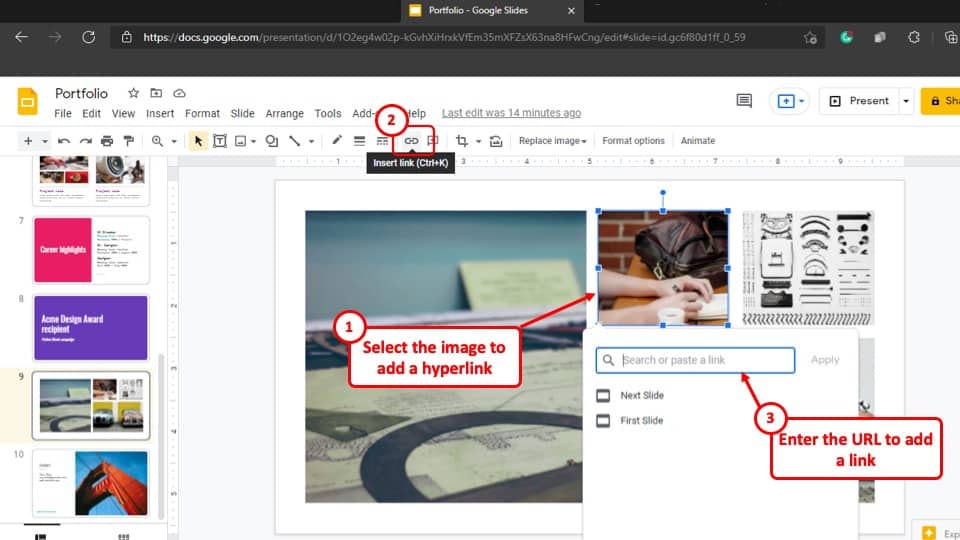Open the Arrange menu
This screenshot has width=960, height=540.
click(x=284, y=113)
